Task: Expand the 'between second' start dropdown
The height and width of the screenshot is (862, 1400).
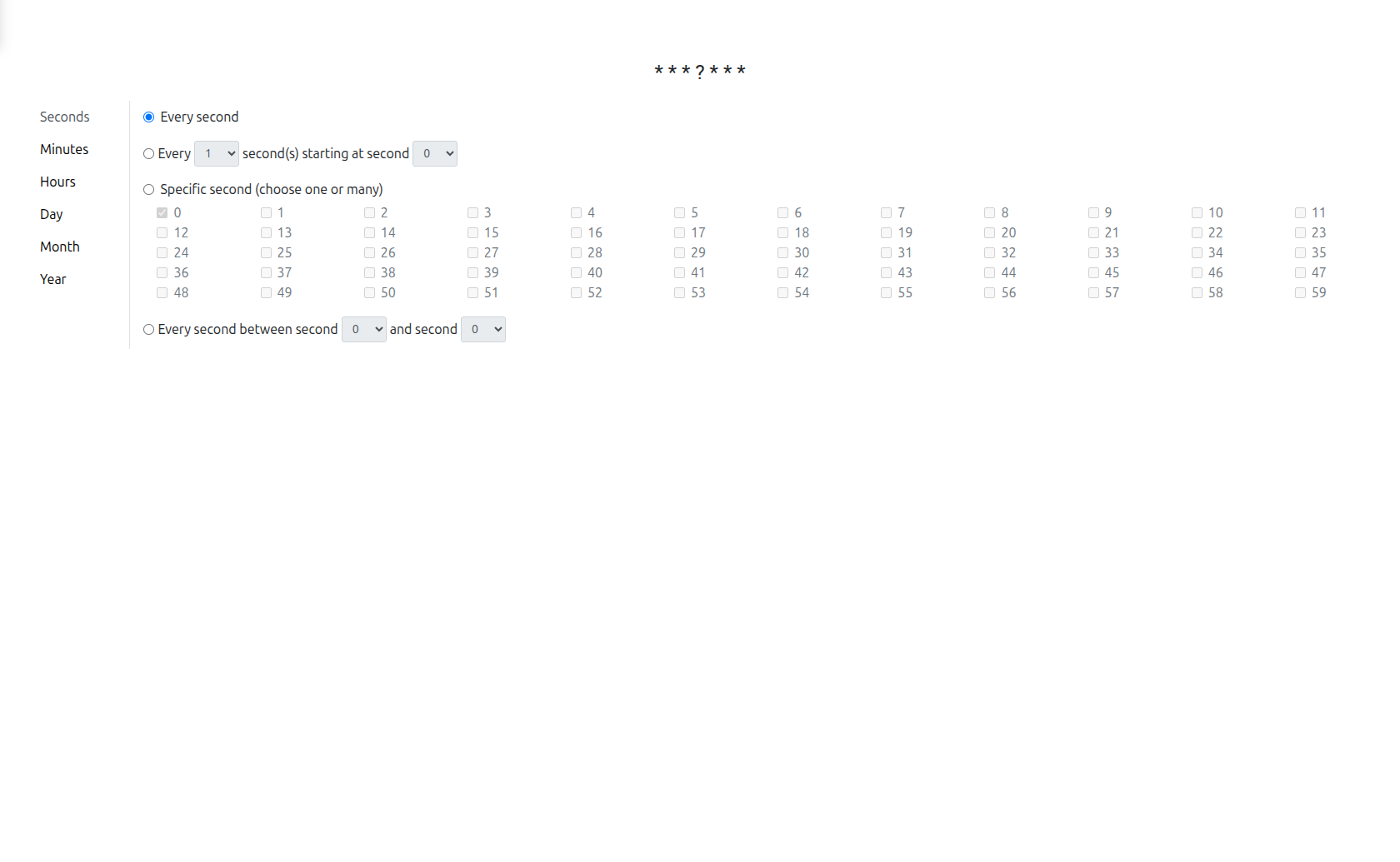Action: point(363,329)
